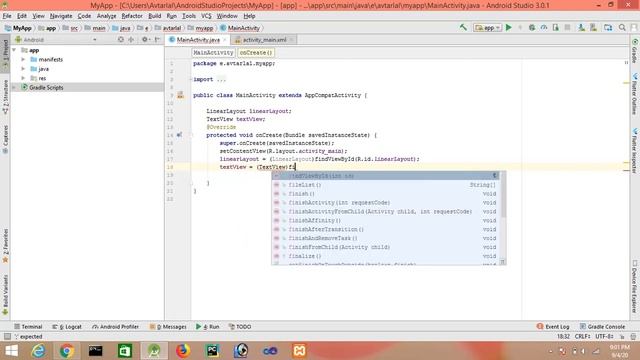Viewport: 640px width, 360px height.
Task: Click Attach debugger to Android process icon
Action: pyautogui.click(x=556, y=27)
